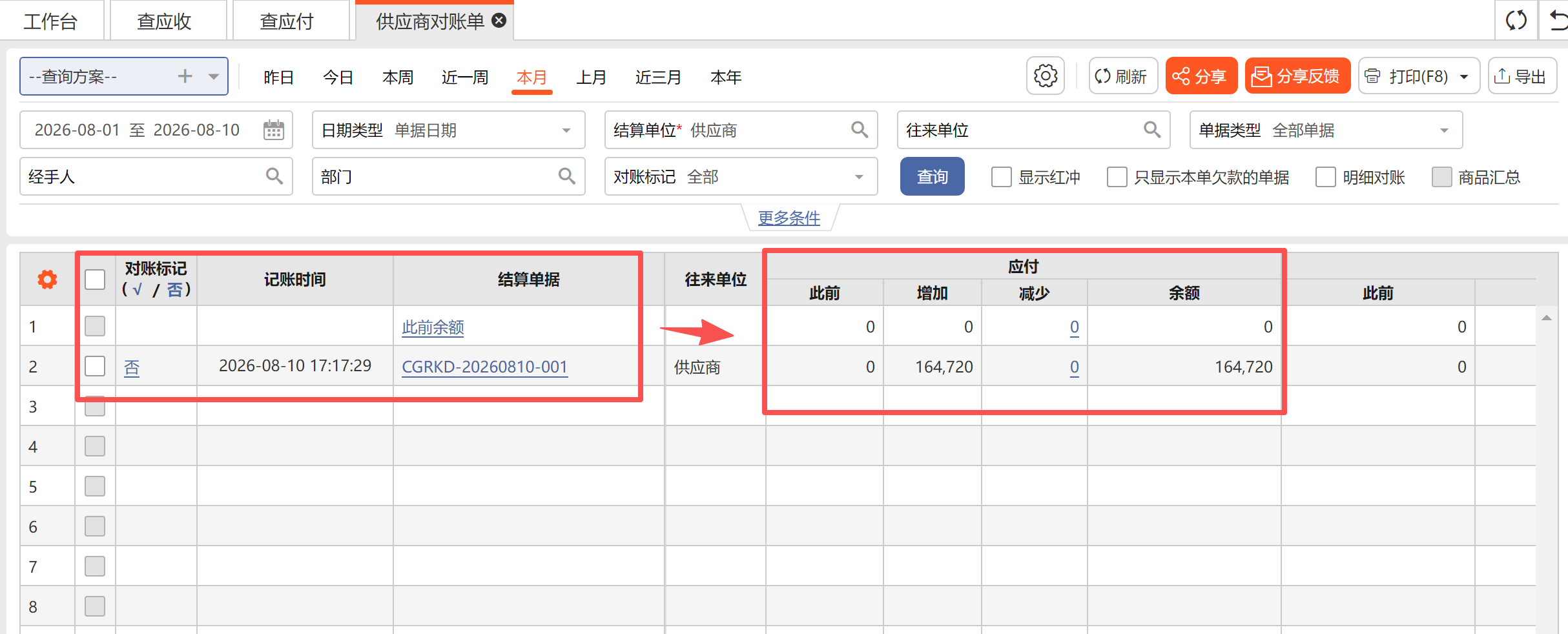The height and width of the screenshot is (634, 1568).
Task: Check the checkbox for row 1
Action: pos(95,326)
